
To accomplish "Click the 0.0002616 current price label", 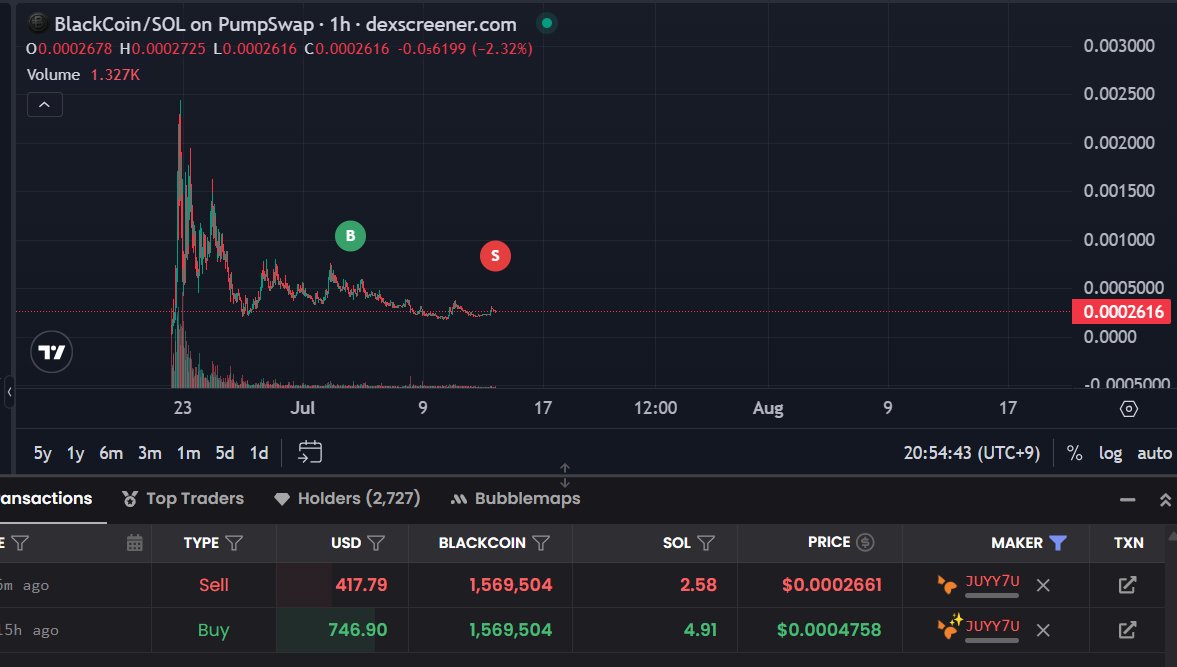I will point(1121,311).
